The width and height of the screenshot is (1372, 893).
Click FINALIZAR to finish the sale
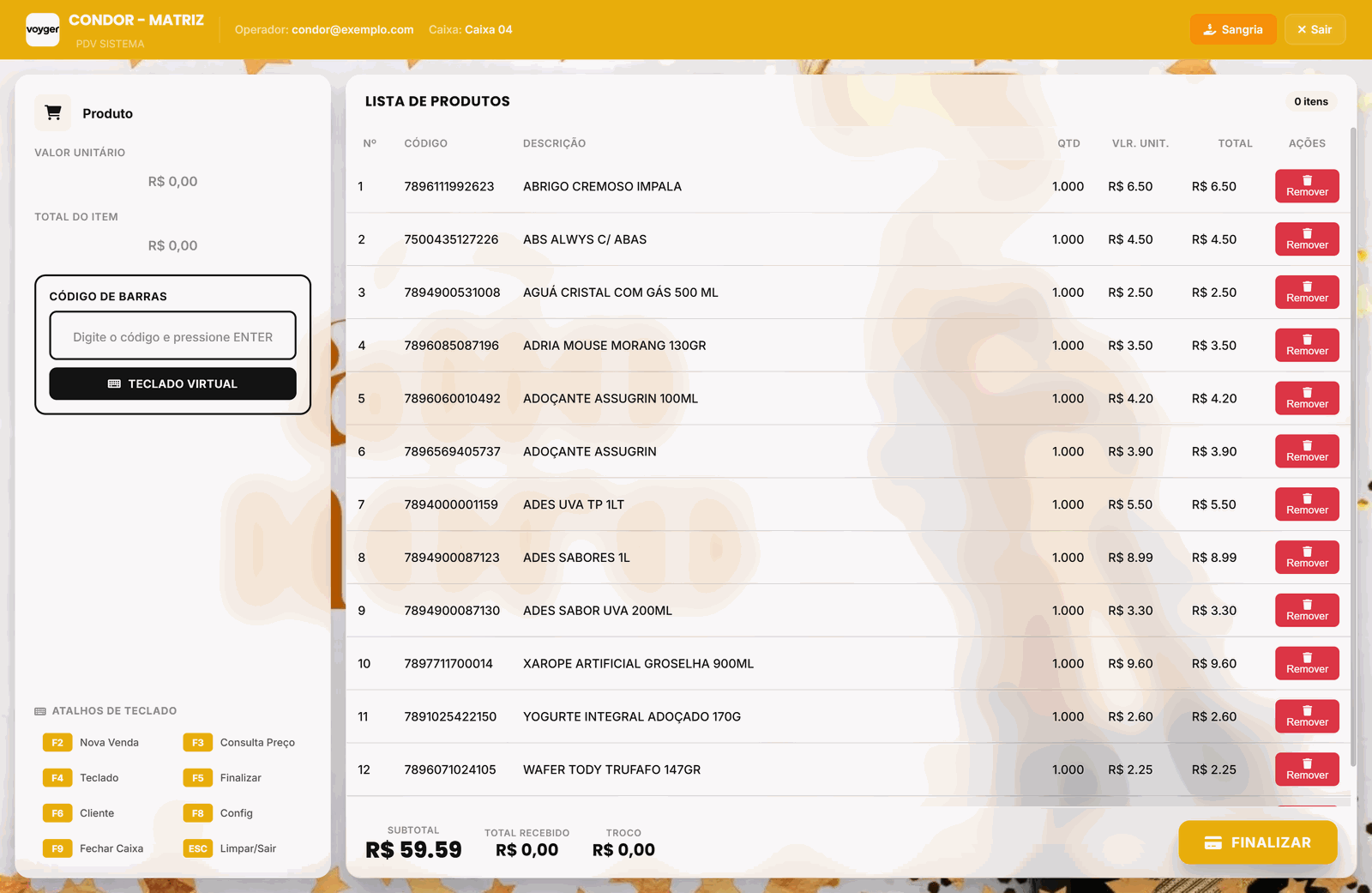[1258, 842]
